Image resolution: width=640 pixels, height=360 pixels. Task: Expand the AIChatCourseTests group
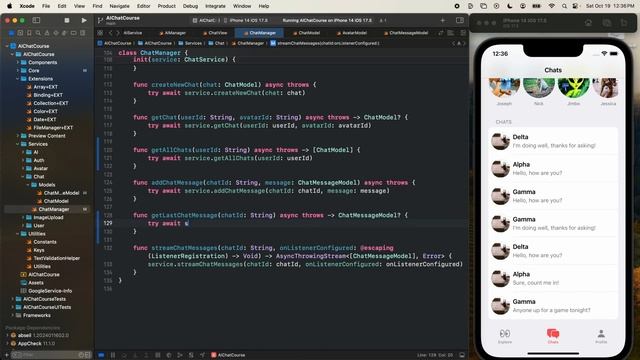(13, 299)
